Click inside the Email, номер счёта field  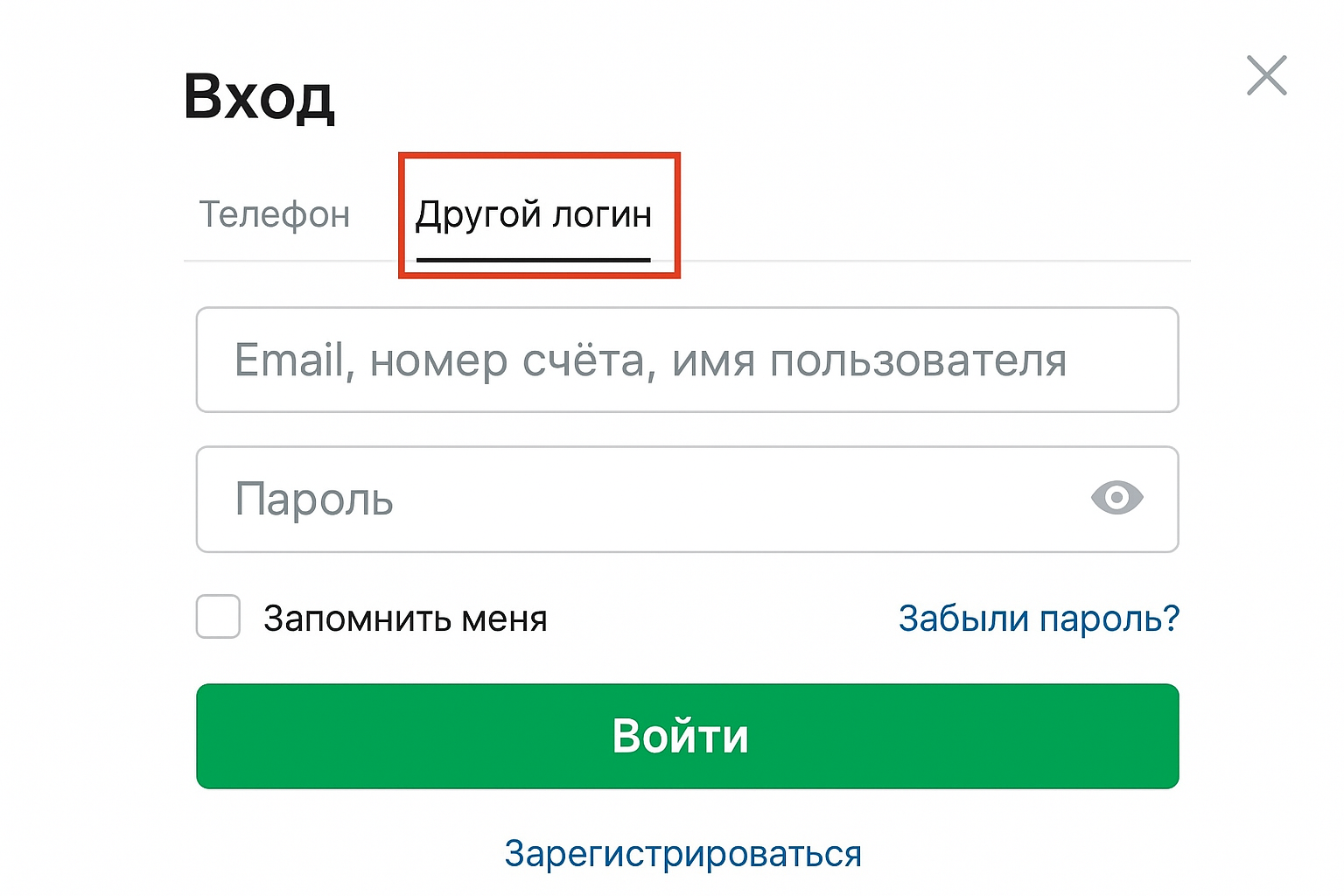(x=687, y=360)
